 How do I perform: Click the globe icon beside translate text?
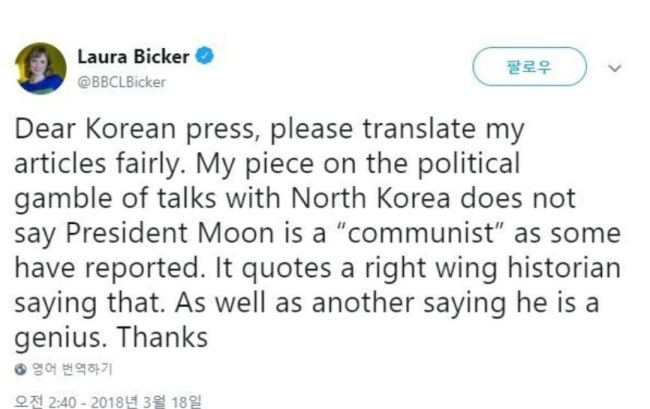pyautogui.click(x=20, y=369)
